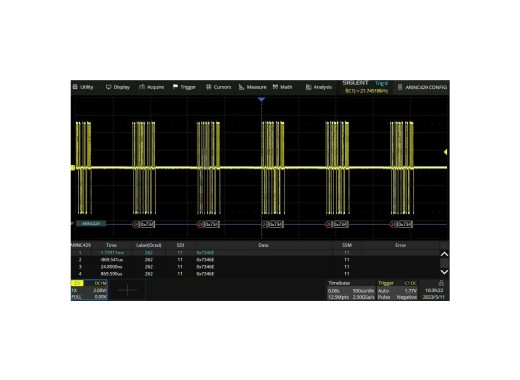
Task: Click the 2023/5/11 date readout
Action: [433, 297]
